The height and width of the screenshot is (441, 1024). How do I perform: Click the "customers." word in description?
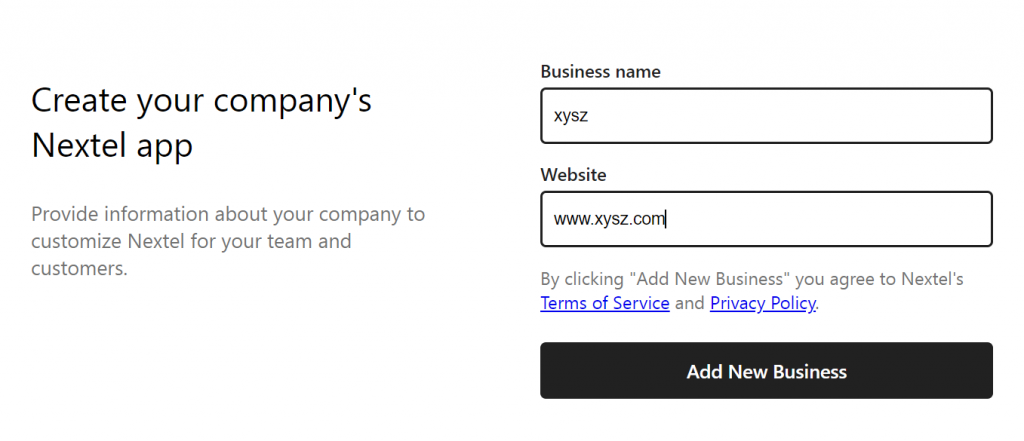click(x=79, y=269)
